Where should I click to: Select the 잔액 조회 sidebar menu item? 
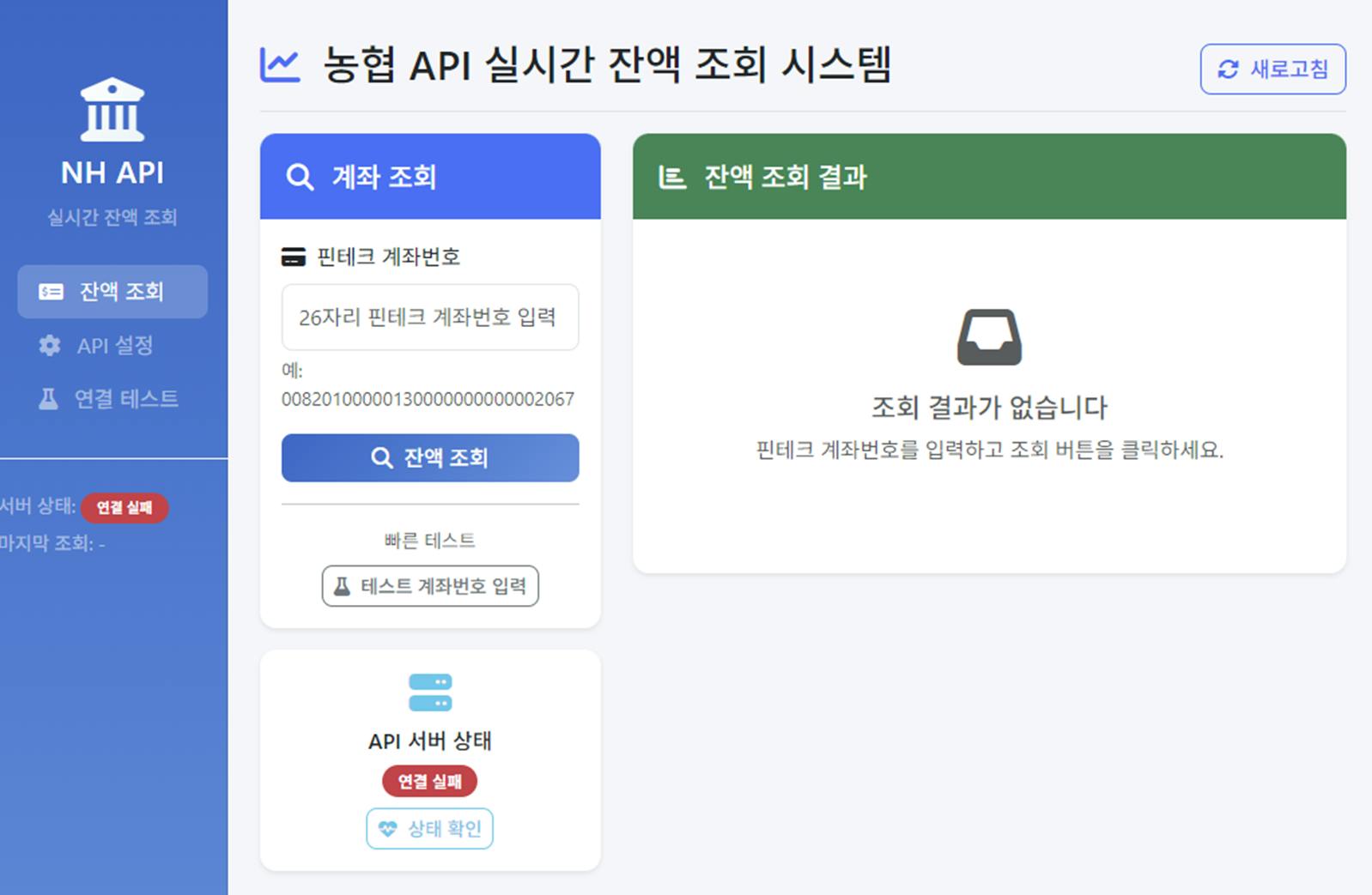coord(112,292)
